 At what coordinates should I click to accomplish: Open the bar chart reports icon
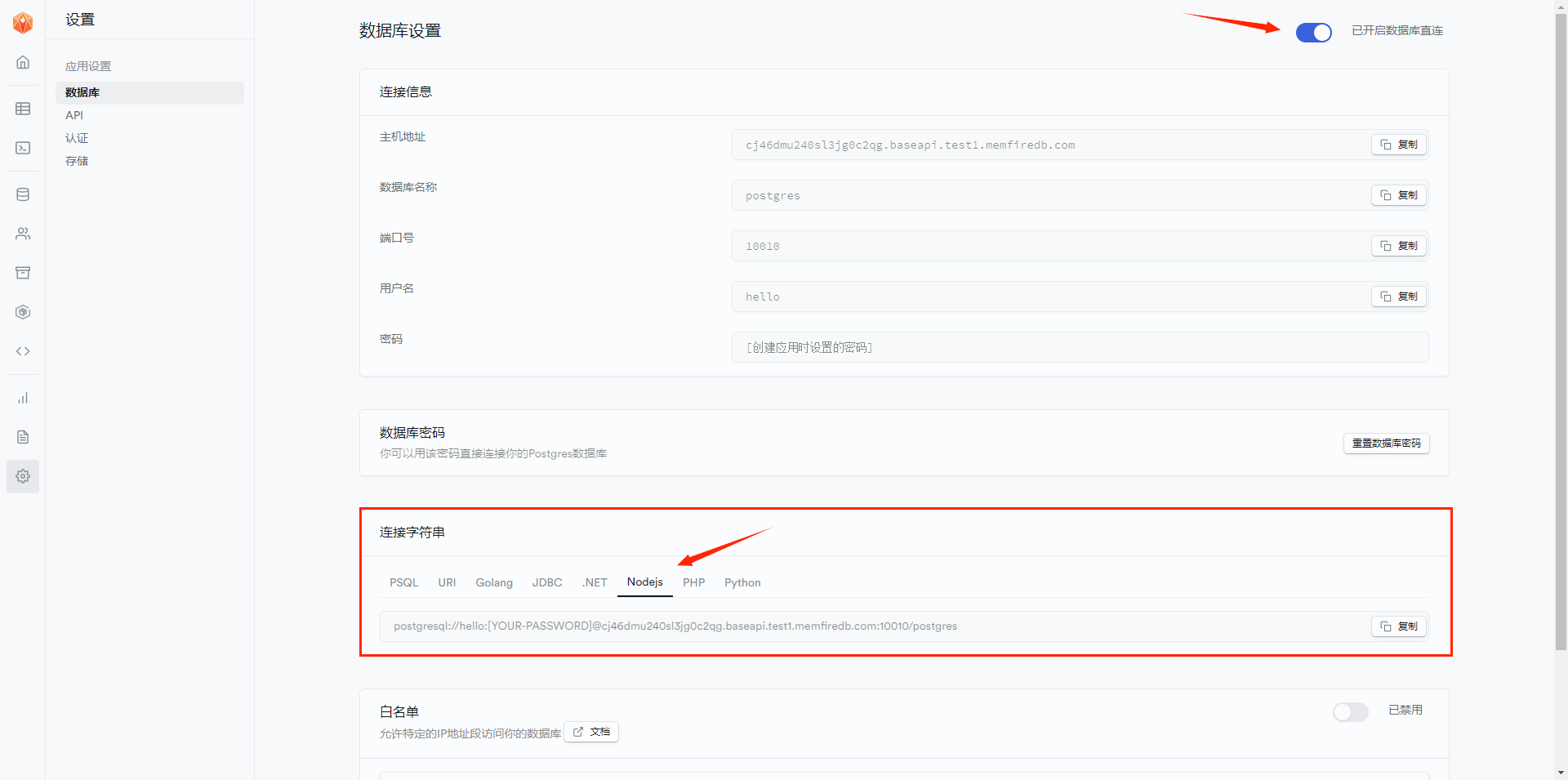coord(23,398)
